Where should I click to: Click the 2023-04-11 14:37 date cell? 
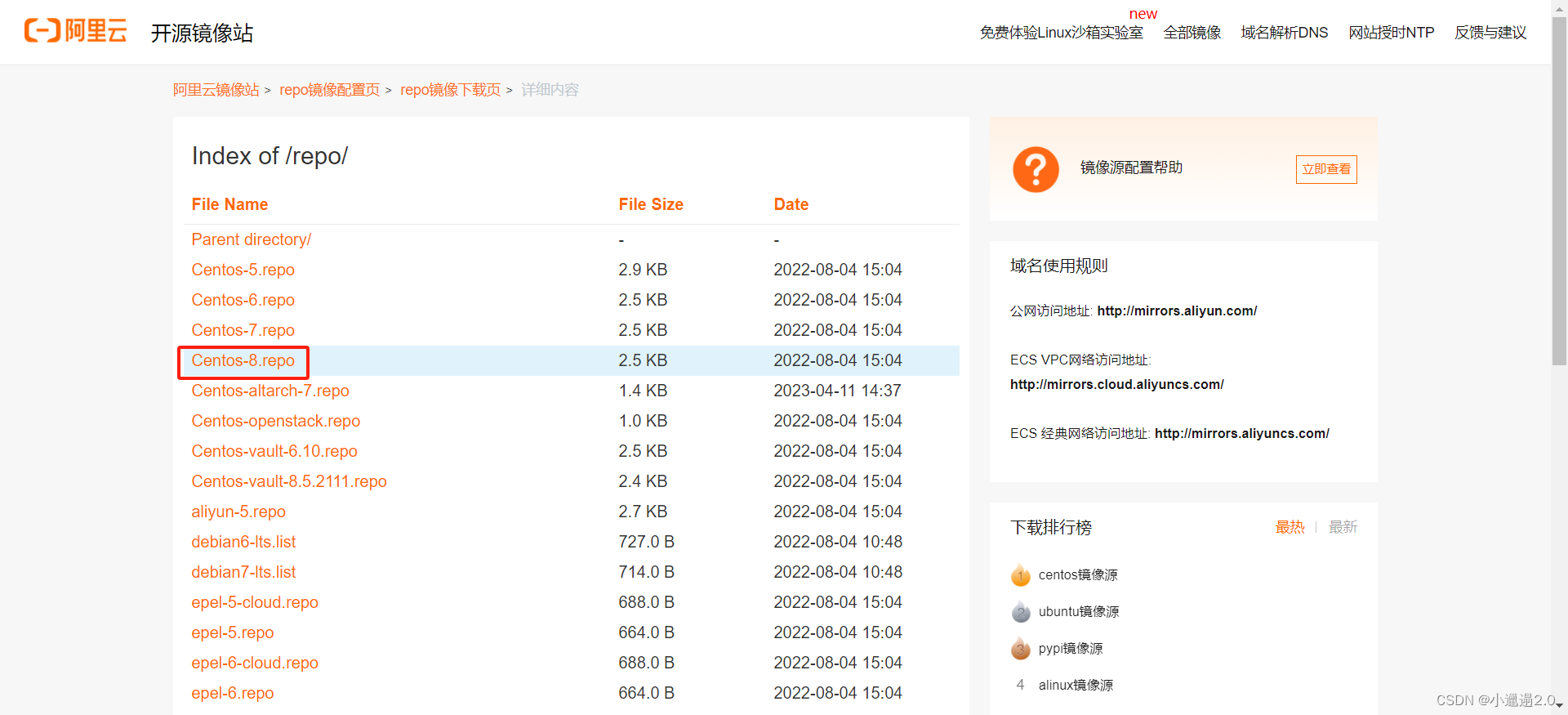pos(837,391)
